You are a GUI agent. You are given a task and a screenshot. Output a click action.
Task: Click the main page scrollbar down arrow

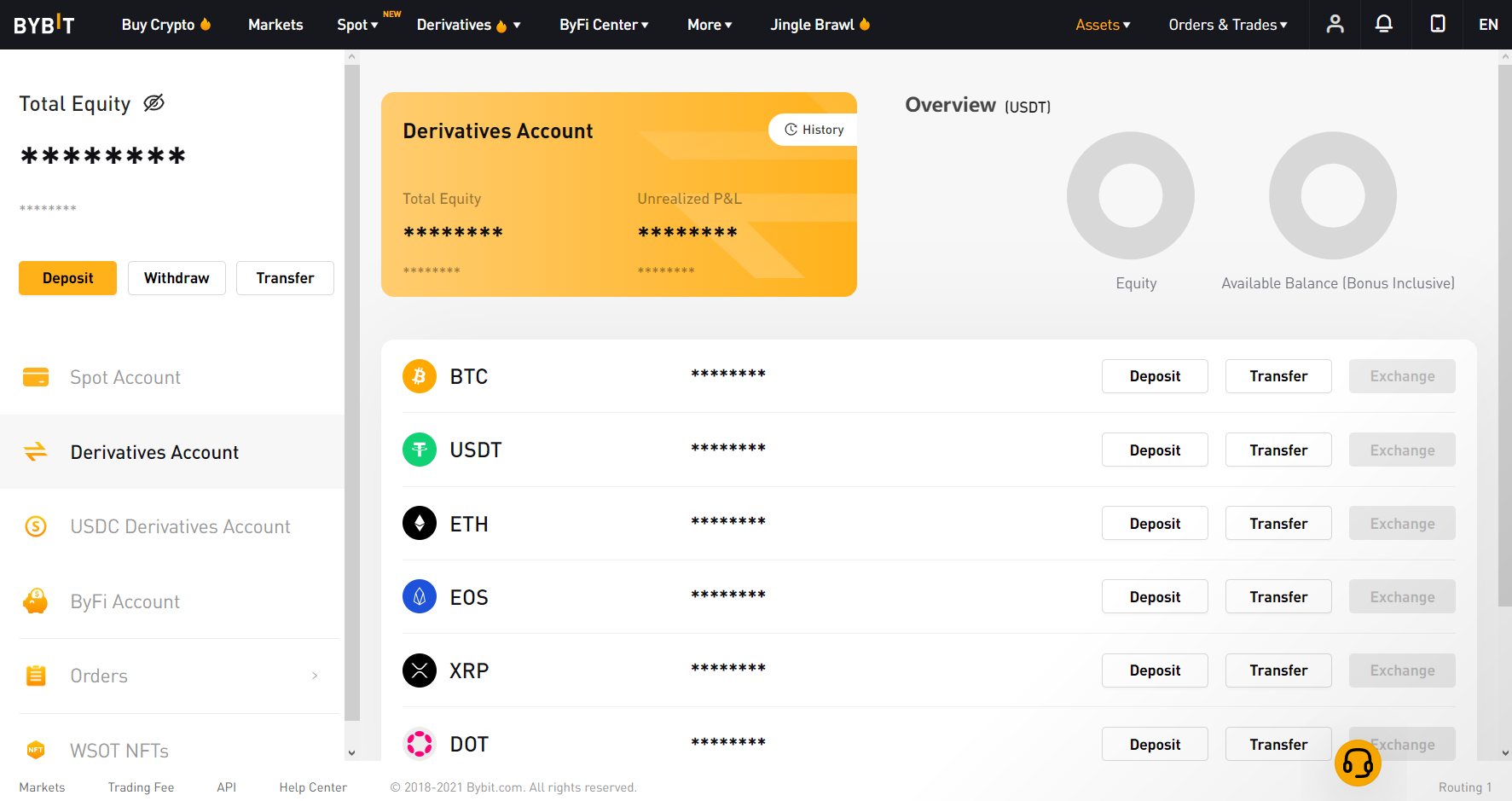coord(1505,753)
